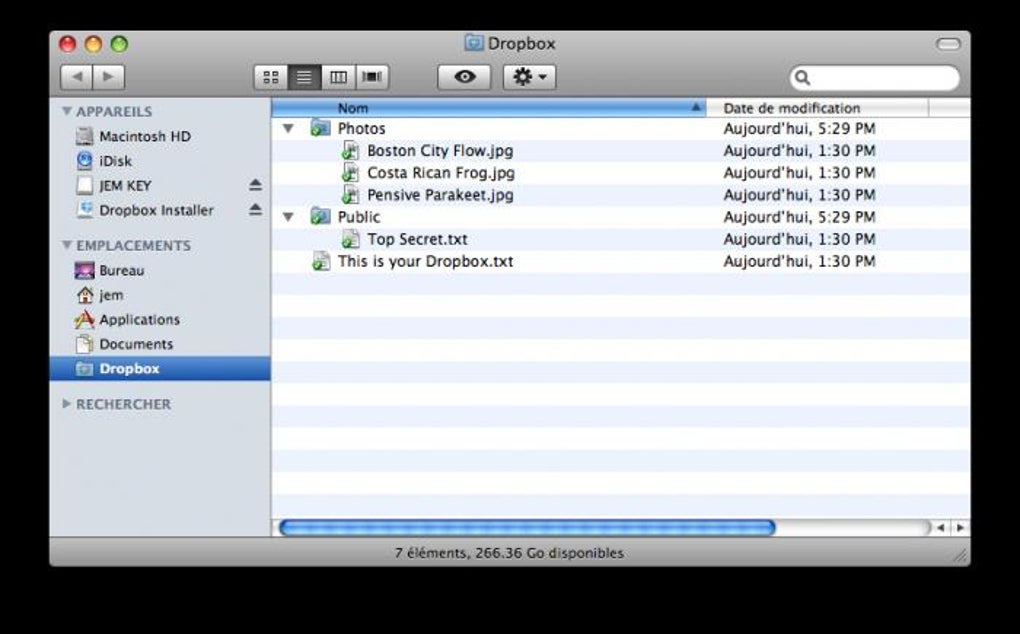Click the Photos modification date cell
This screenshot has height=634, width=1020.
[799, 129]
